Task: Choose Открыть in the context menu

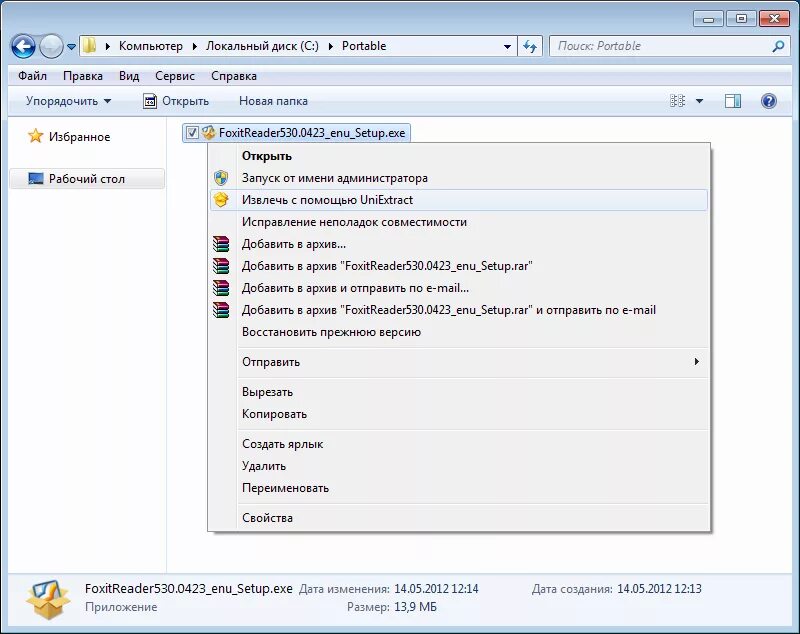Action: (459, 156)
